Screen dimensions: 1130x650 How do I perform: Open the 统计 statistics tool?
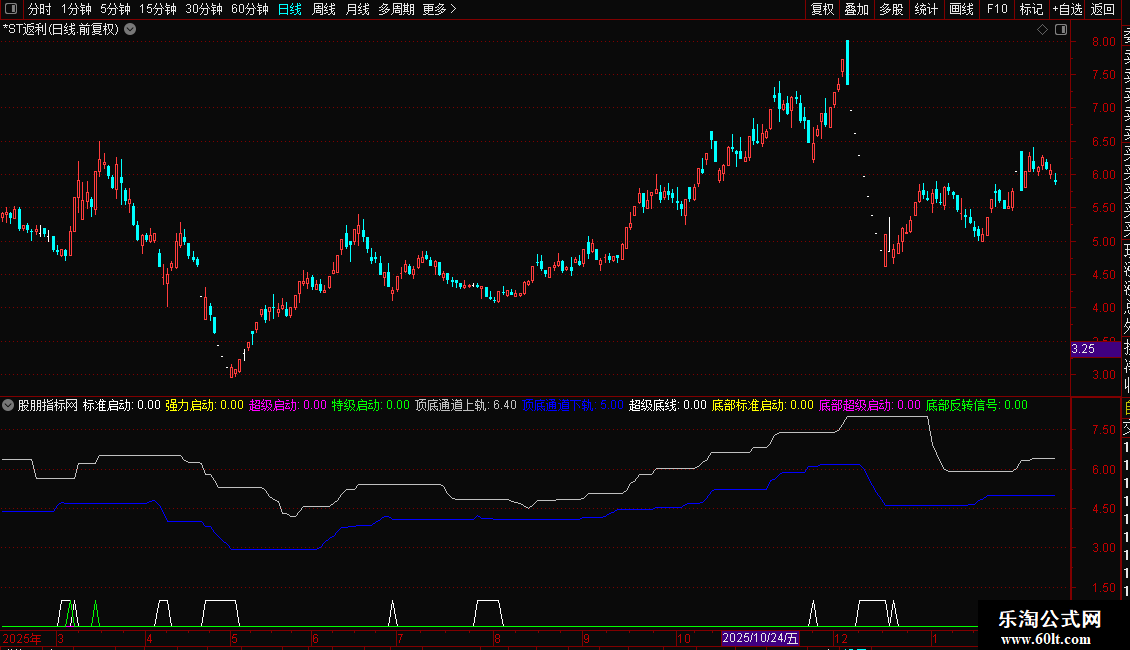(926, 9)
